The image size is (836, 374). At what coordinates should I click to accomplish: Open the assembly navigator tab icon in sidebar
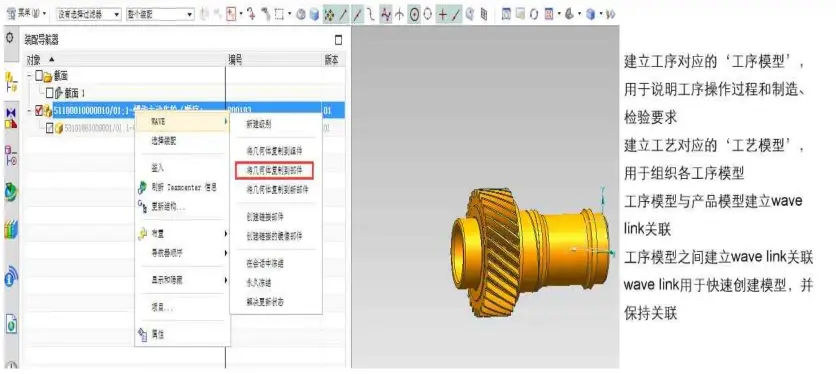pos(11,83)
